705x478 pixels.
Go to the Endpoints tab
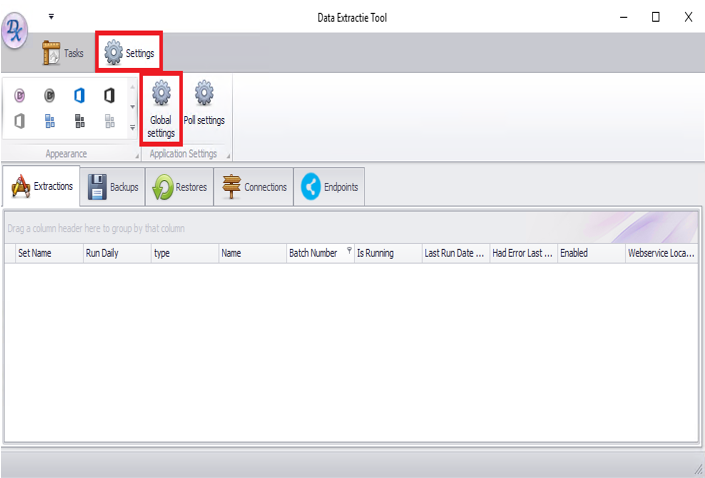(329, 187)
